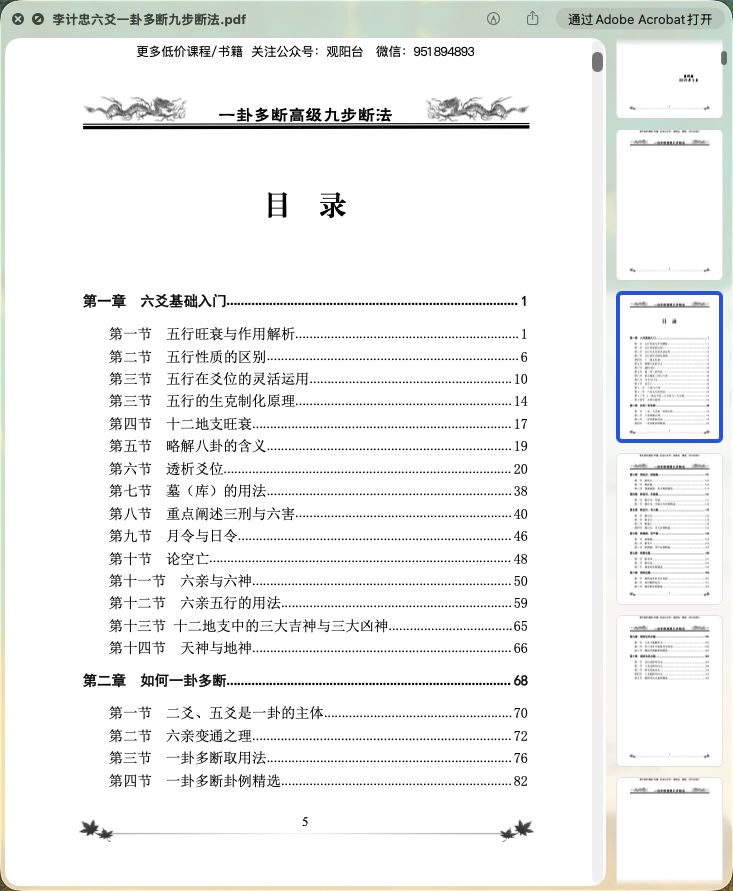Click the 通过 Adobe Acrobat 打开 button

click(x=640, y=19)
